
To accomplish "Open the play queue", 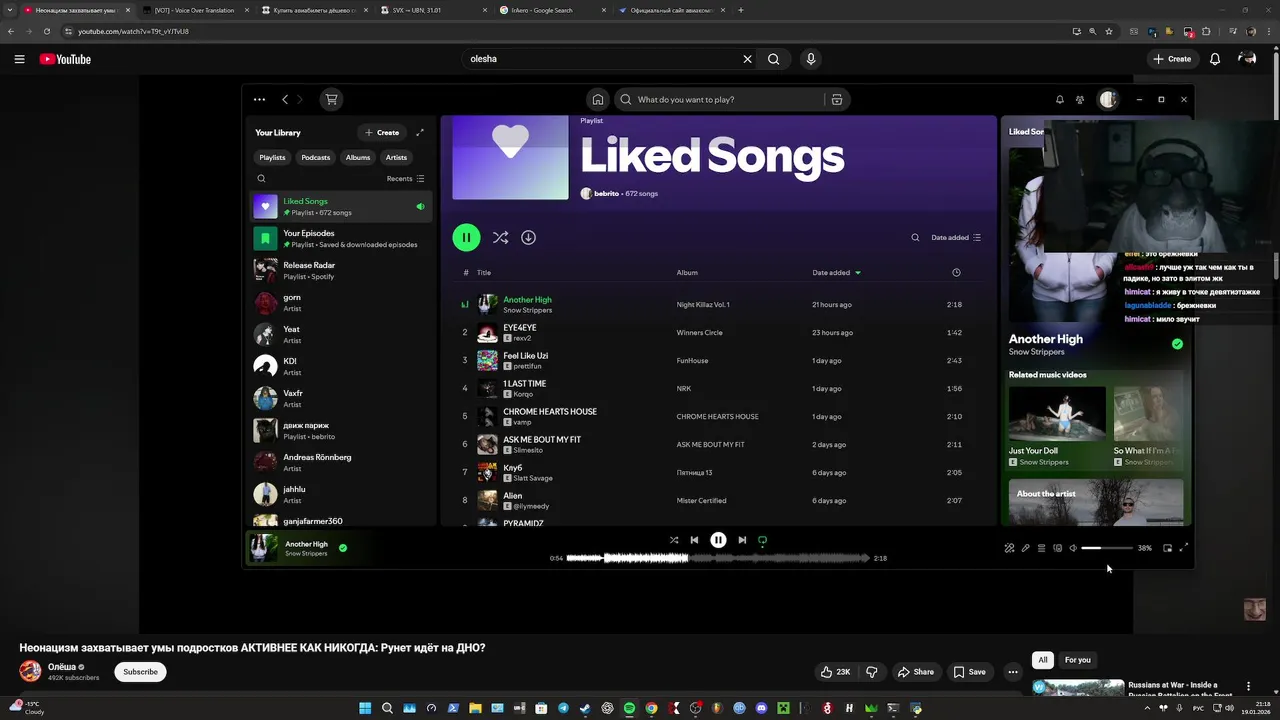I will coord(1041,548).
